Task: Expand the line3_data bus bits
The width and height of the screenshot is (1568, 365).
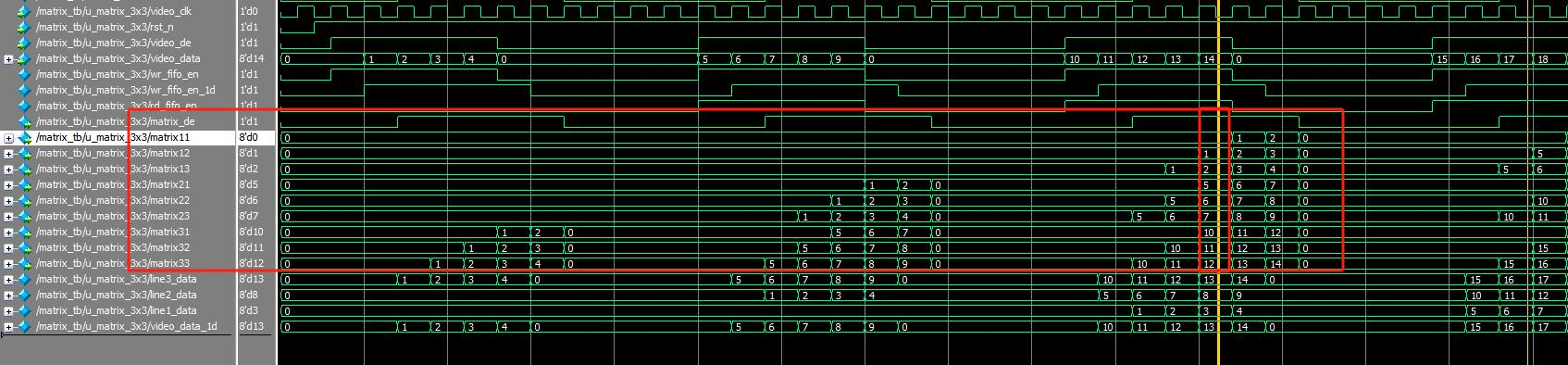Action: [8, 280]
